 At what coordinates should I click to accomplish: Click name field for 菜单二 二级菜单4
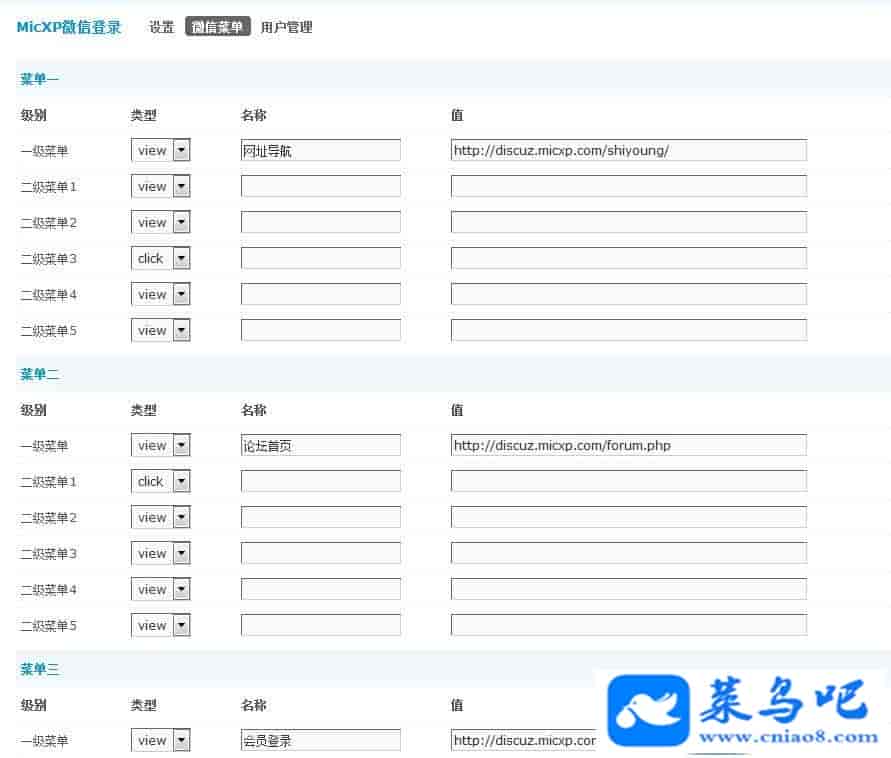point(320,589)
